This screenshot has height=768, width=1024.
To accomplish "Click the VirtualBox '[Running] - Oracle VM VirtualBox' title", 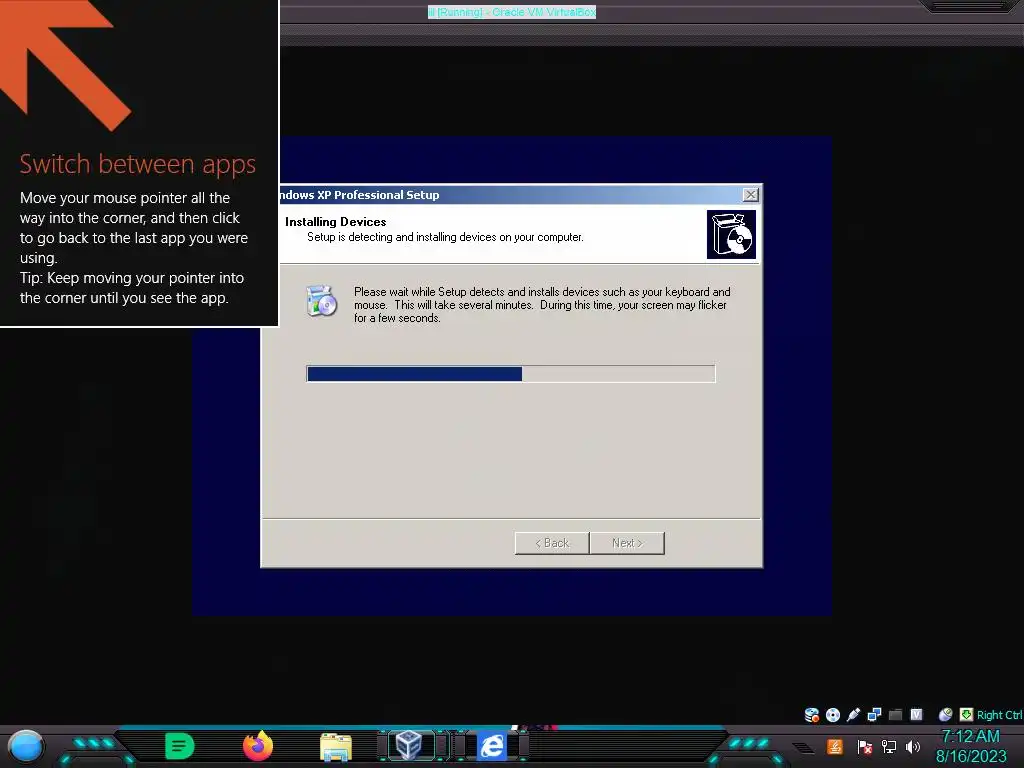I will point(512,12).
